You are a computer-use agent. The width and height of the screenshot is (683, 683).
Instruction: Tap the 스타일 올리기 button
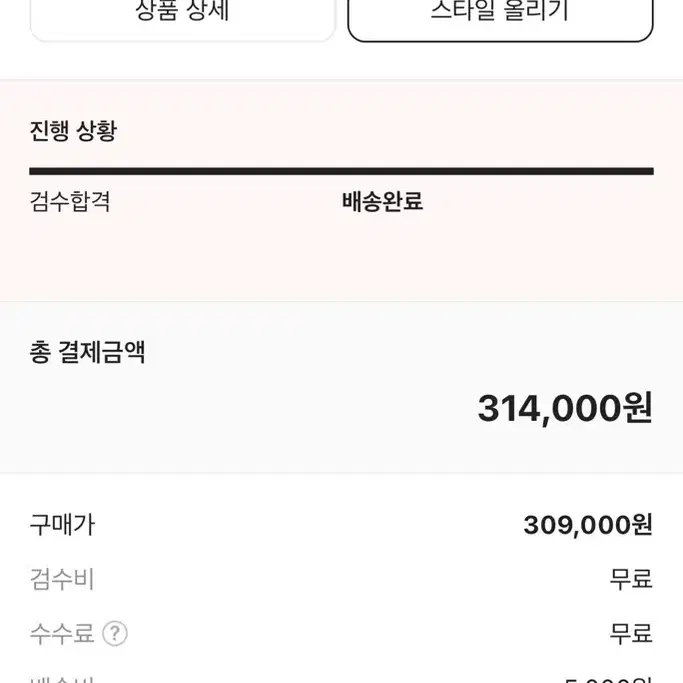(x=500, y=18)
